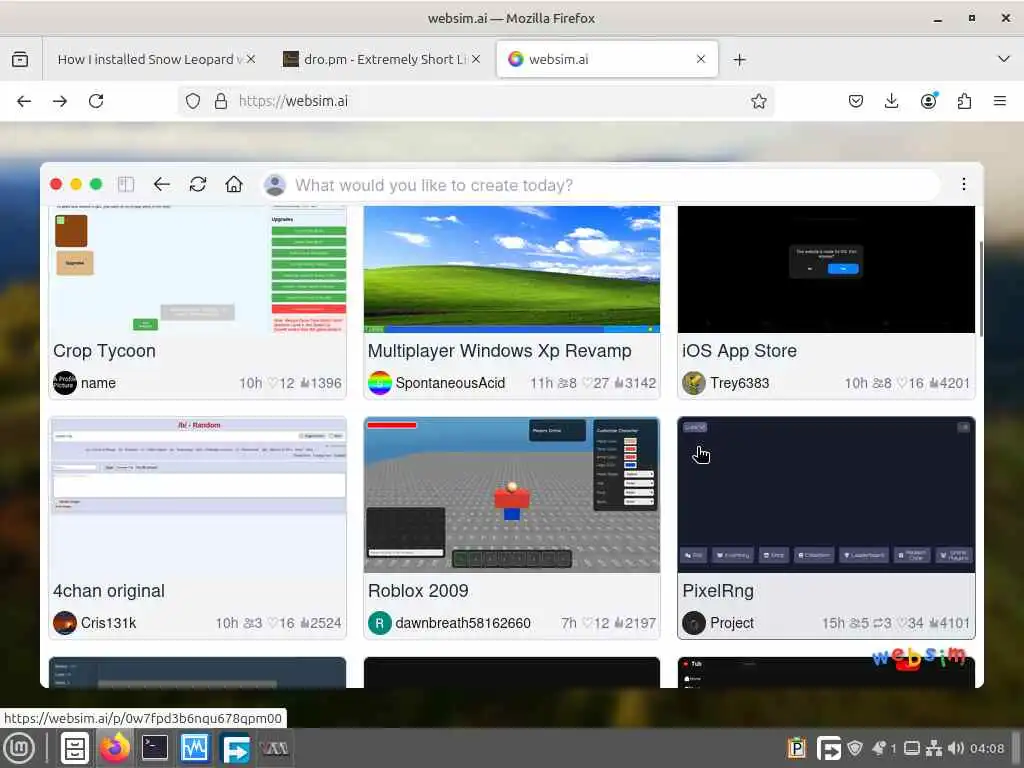This screenshot has width=1024, height=768.
Task: Open the websim three-dot options menu
Action: pyautogui.click(x=963, y=184)
